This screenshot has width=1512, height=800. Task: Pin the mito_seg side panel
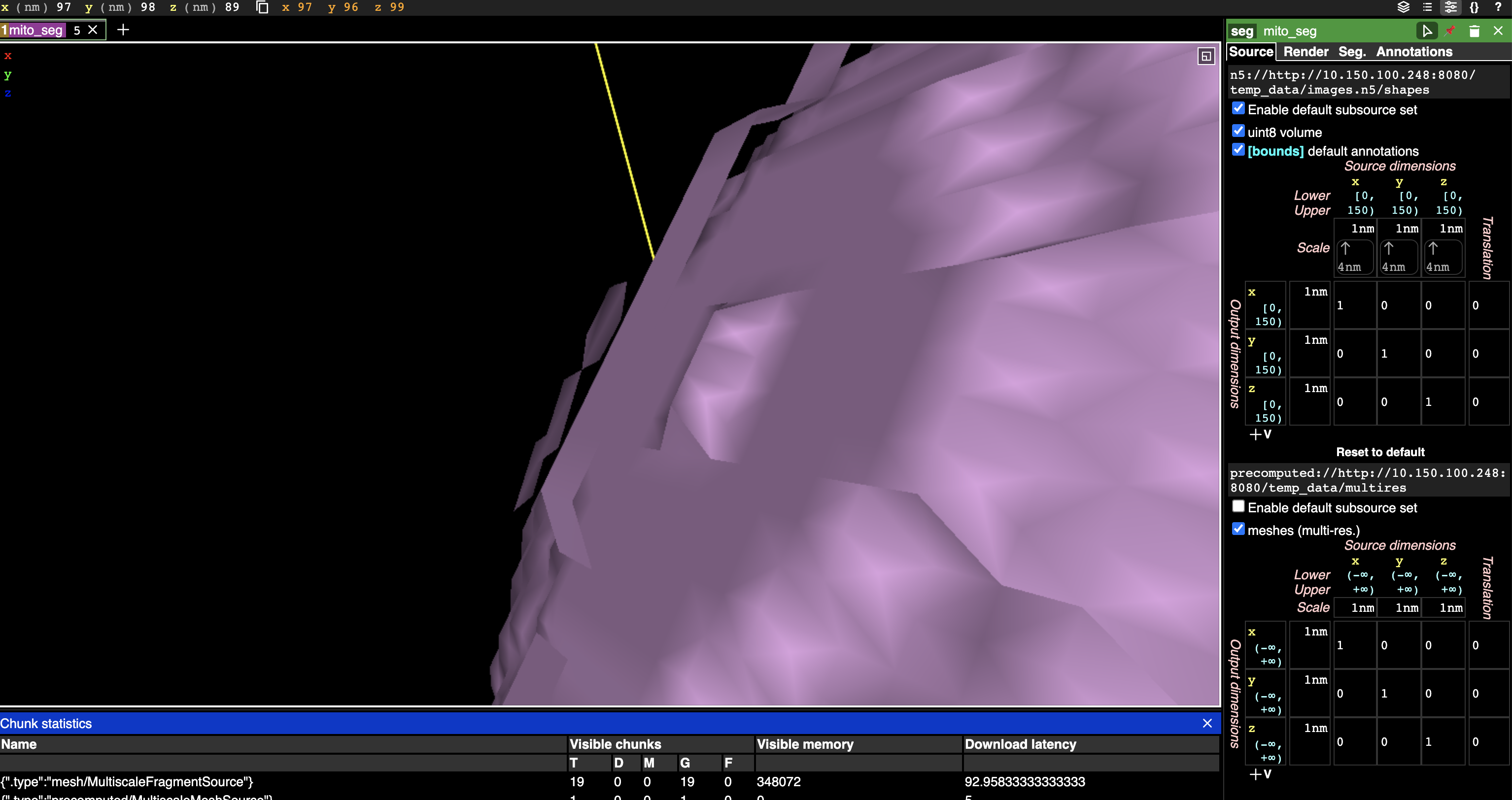pos(1450,31)
